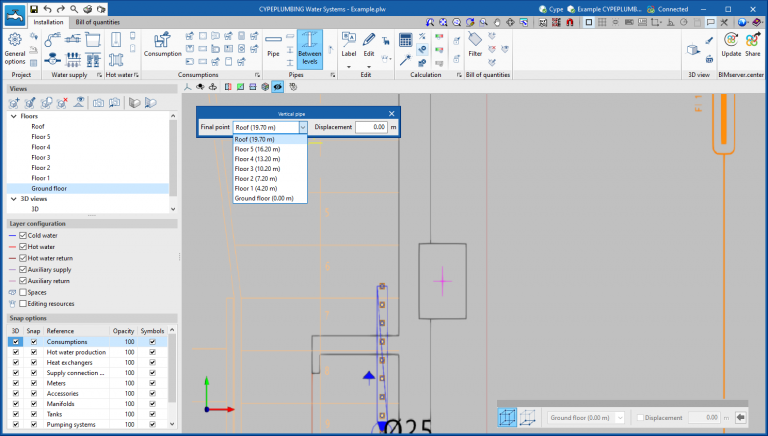Toggle the Cold water layer checkbox

(23, 235)
